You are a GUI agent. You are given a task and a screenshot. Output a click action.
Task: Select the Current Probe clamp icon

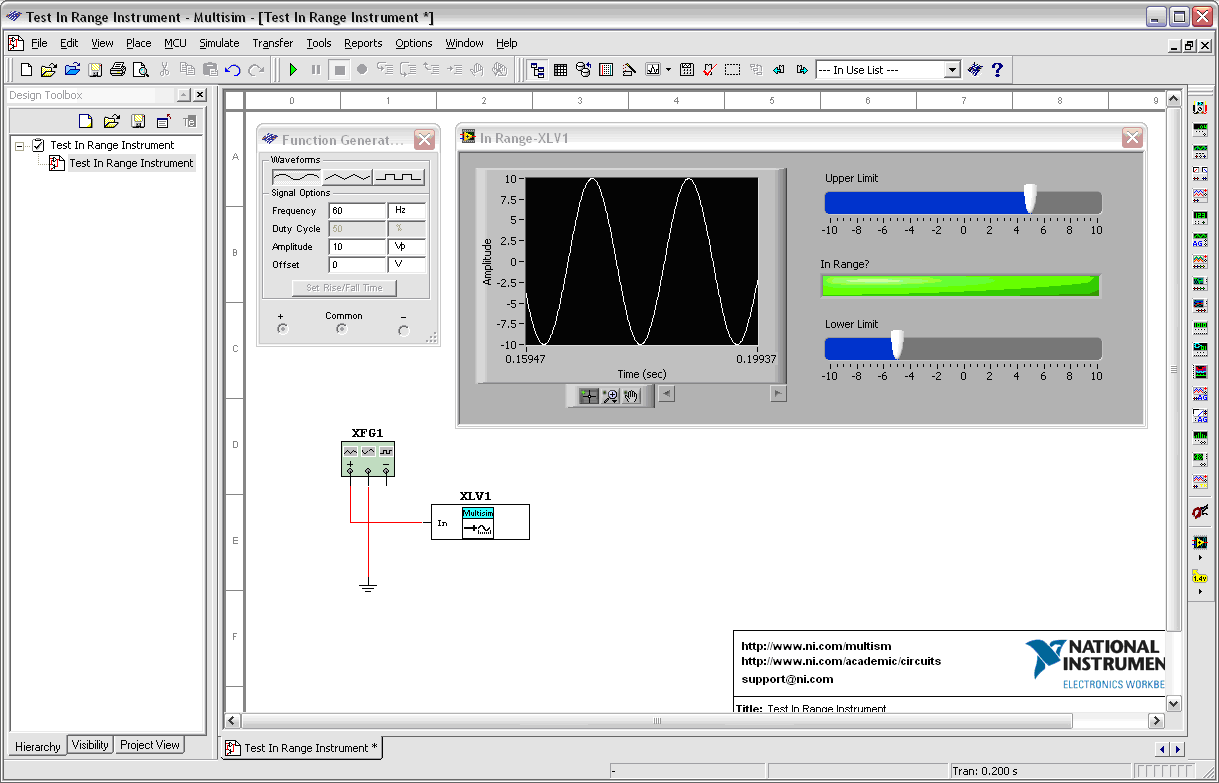(x=1200, y=511)
